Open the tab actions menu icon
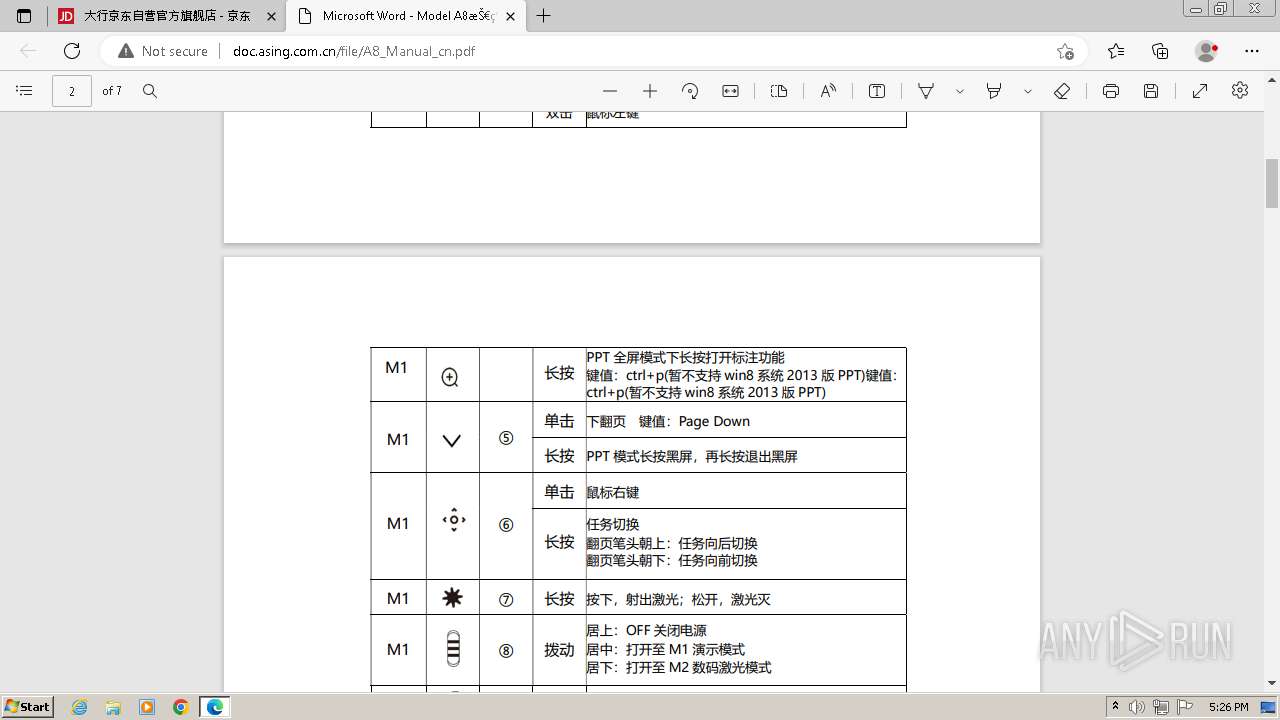 click(x=24, y=16)
